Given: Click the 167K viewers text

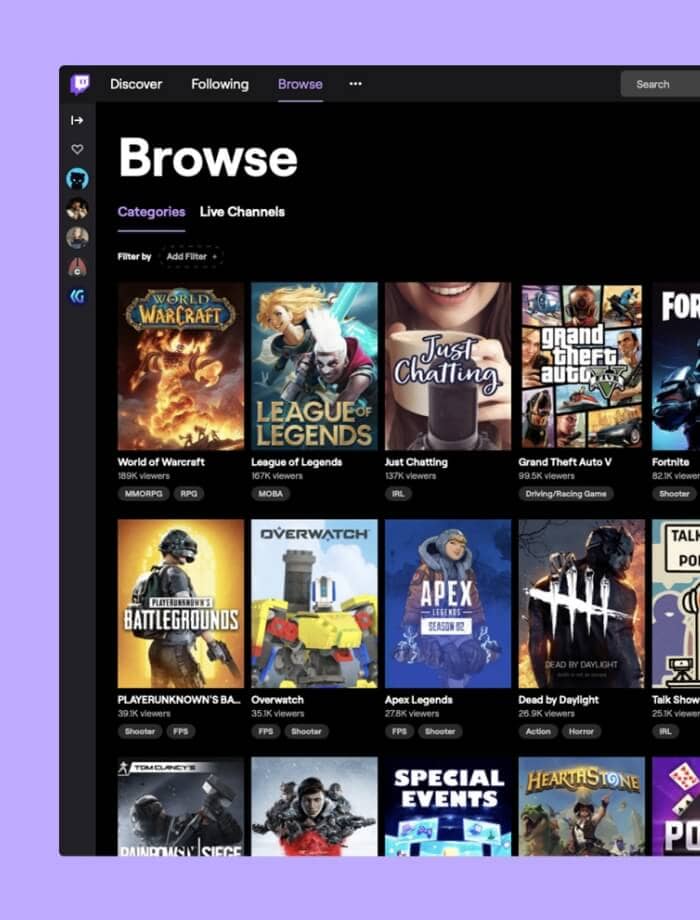Looking at the screenshot, I should (x=277, y=476).
